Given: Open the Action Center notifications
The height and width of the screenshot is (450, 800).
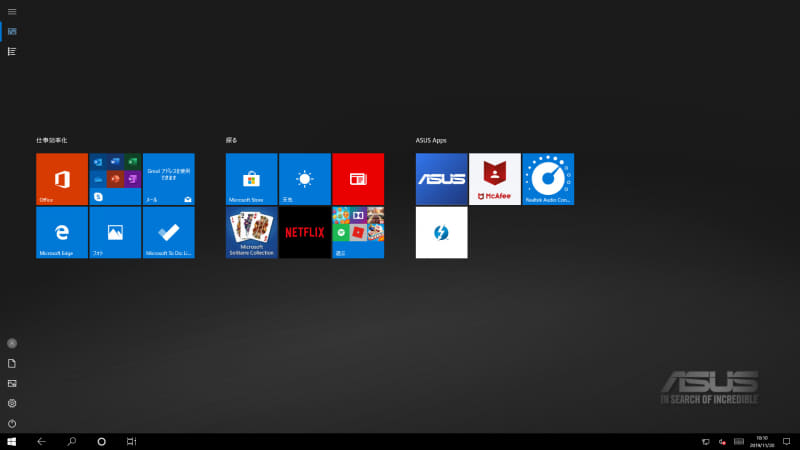Looking at the screenshot, I should pos(787,442).
